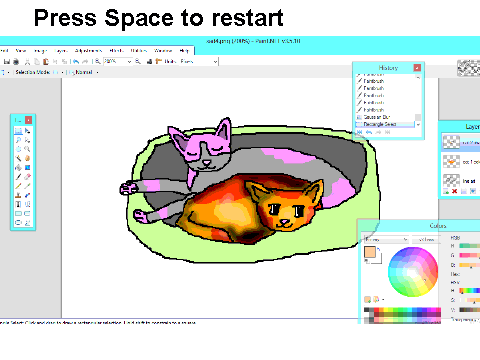
Task: Select the Freeform Shape tool
Action: [27, 222]
